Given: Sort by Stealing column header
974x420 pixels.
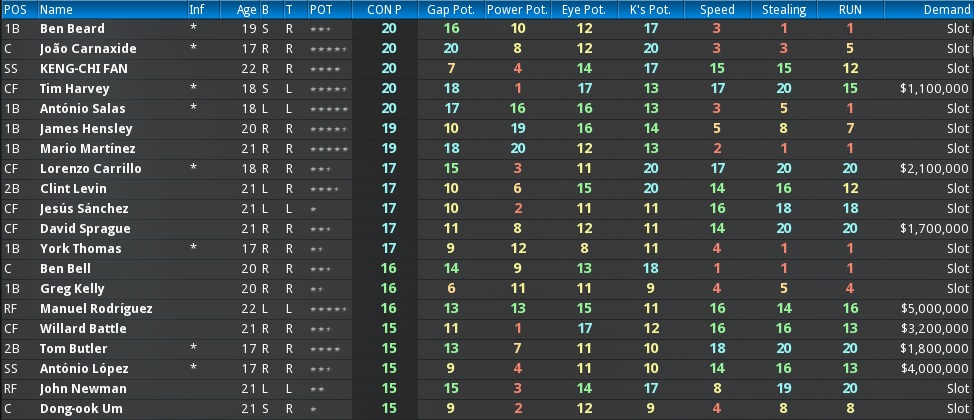Looking at the screenshot, I should click(784, 9).
